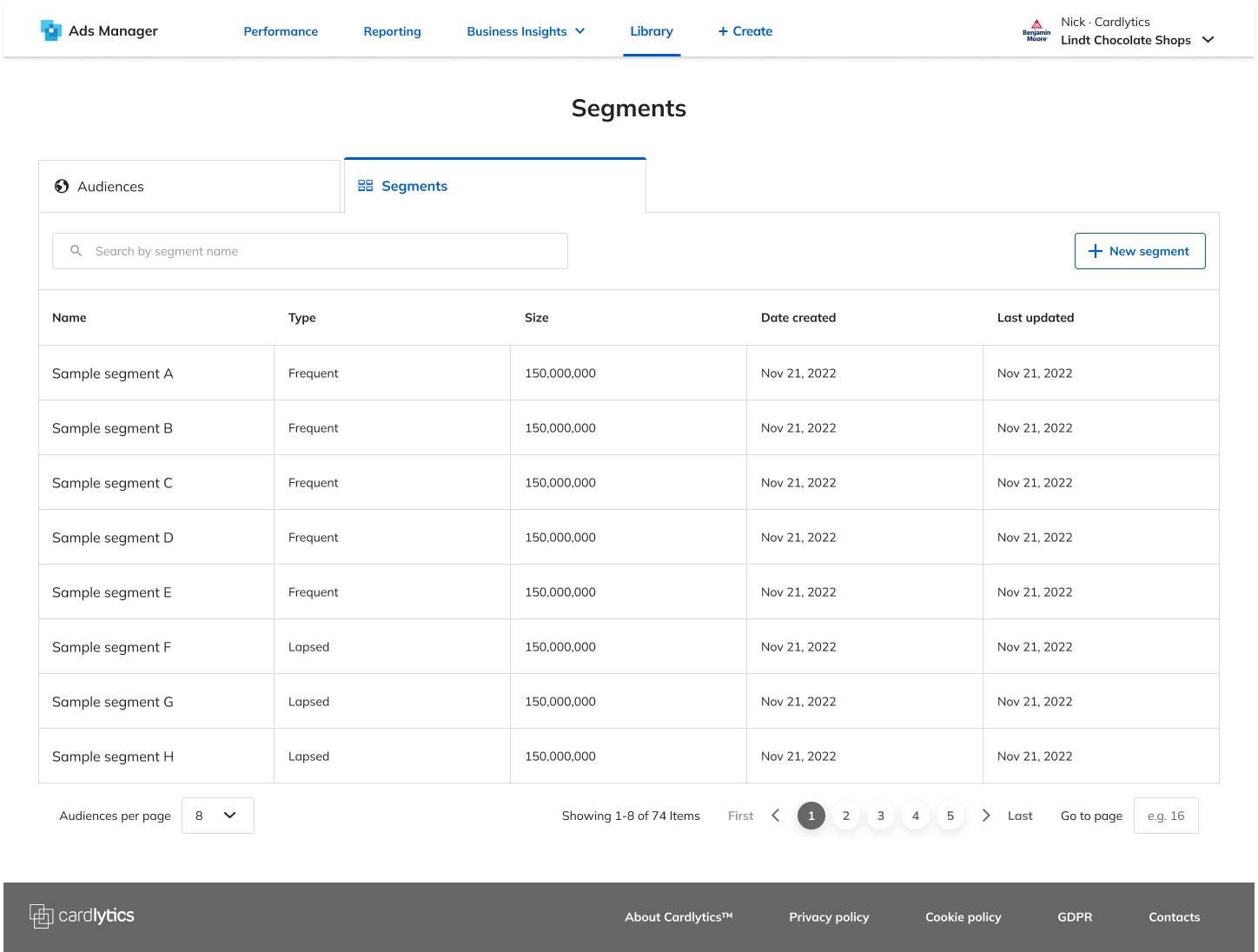Jump to the Last page

pyautogui.click(x=1020, y=816)
